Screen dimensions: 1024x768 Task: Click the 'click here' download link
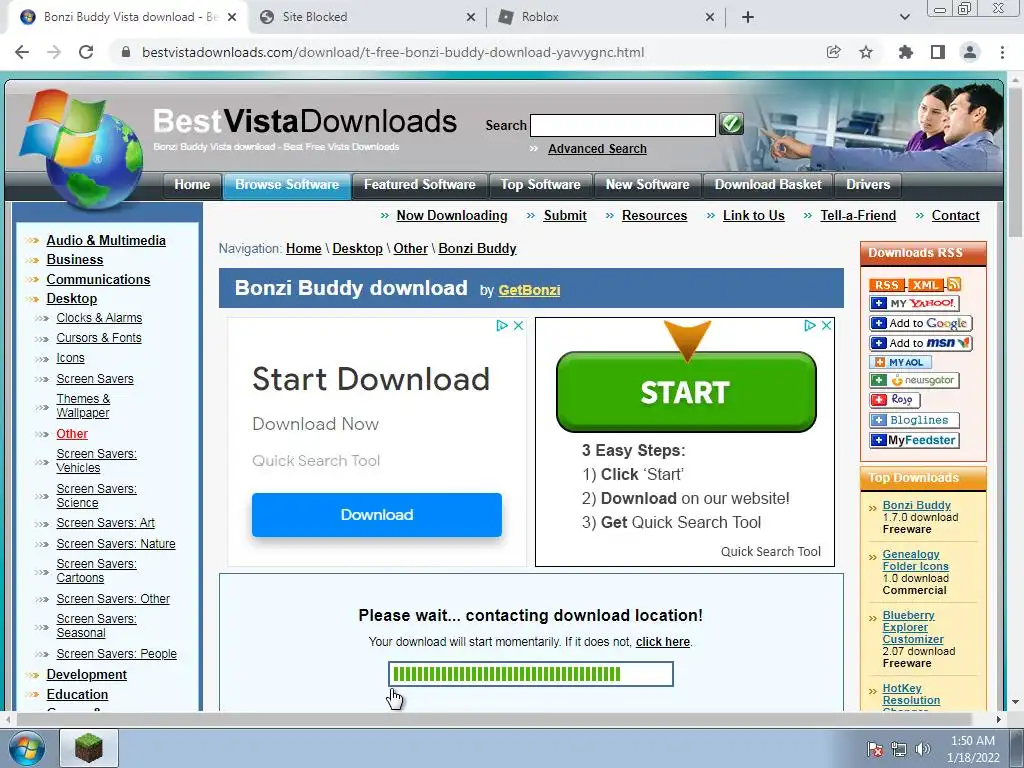click(663, 642)
